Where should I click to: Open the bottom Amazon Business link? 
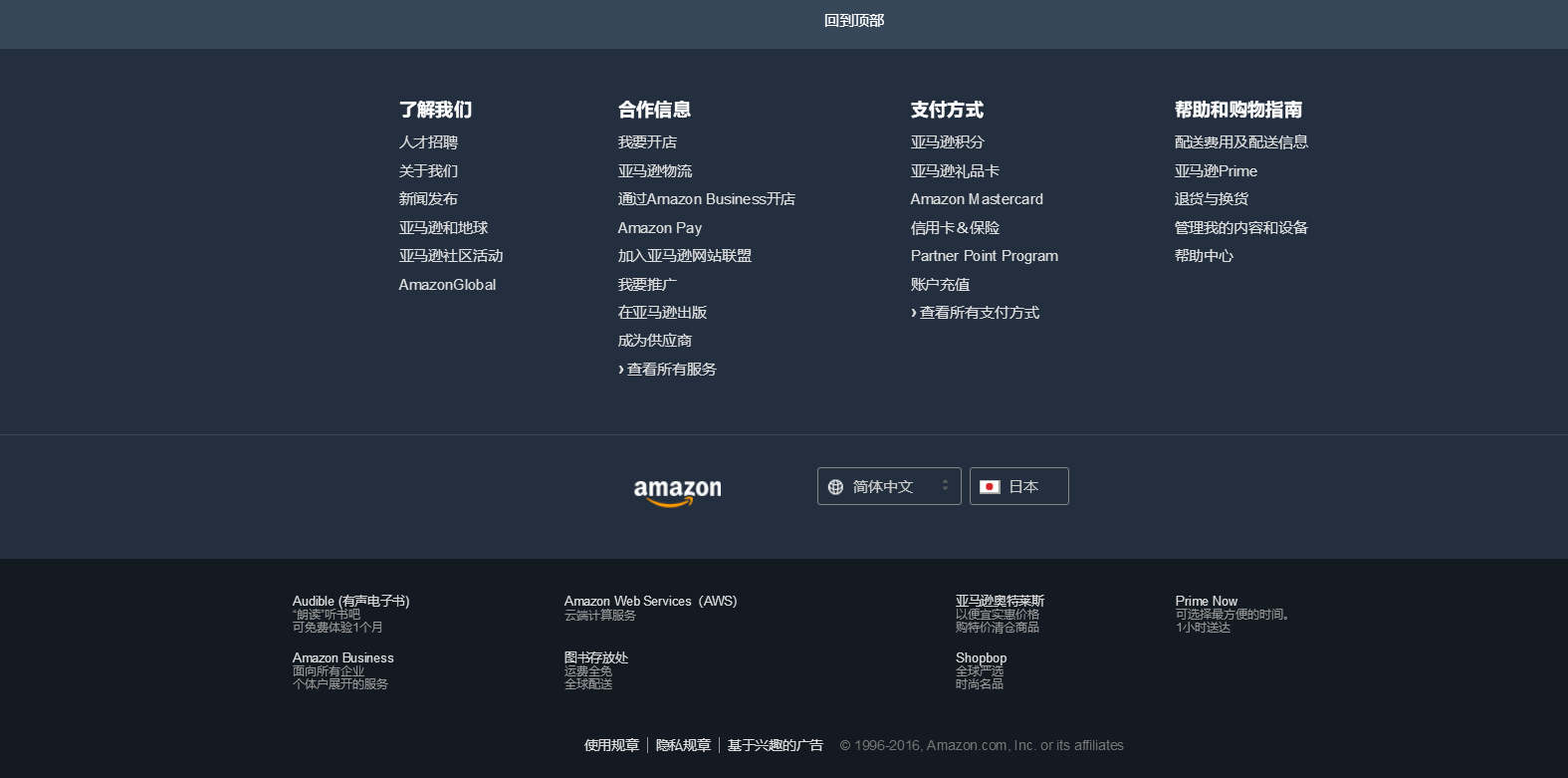tap(342, 657)
